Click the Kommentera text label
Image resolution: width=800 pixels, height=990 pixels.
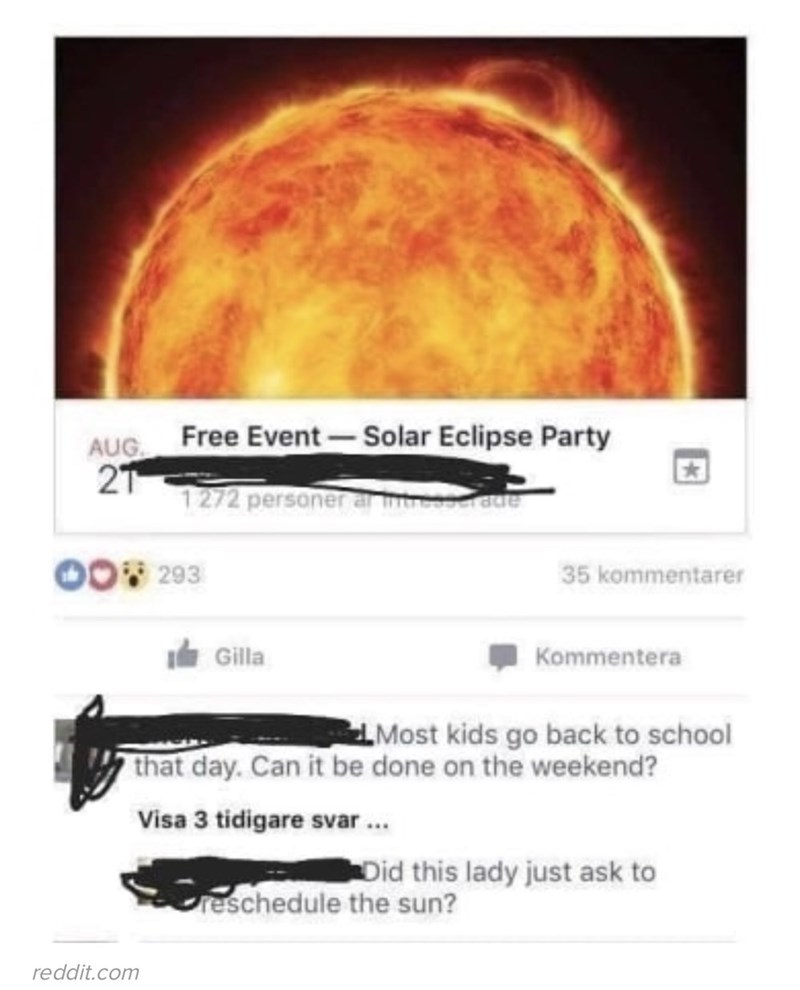(x=608, y=657)
